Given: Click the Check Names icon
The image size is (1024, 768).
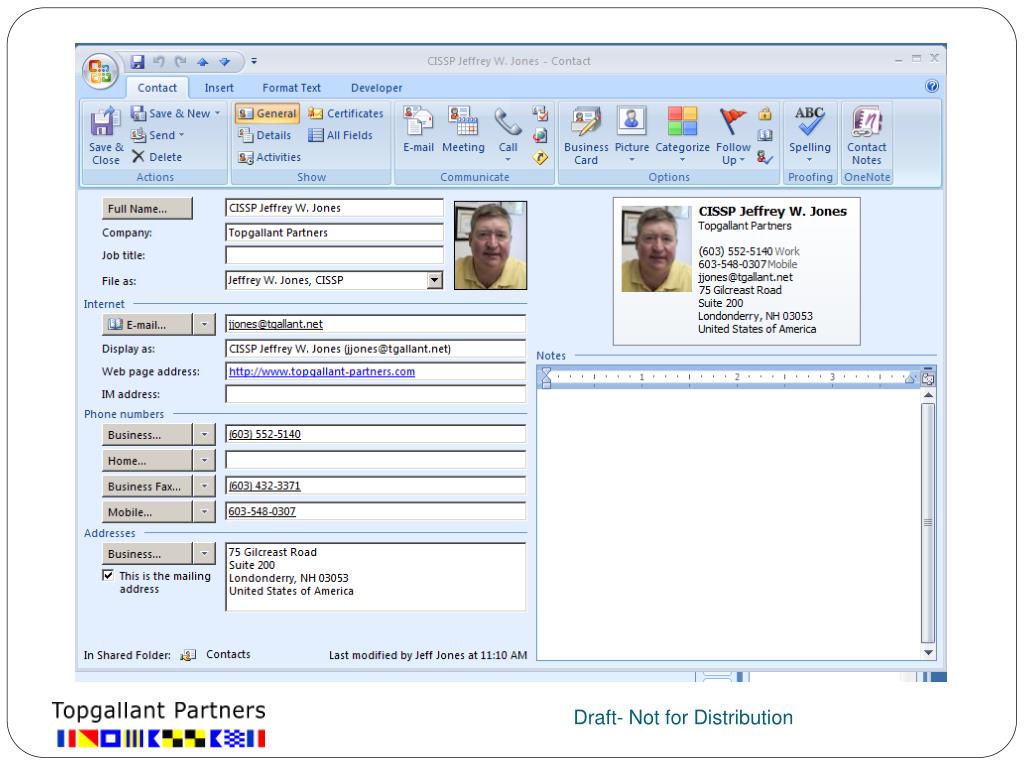Looking at the screenshot, I should pyautogui.click(x=765, y=157).
